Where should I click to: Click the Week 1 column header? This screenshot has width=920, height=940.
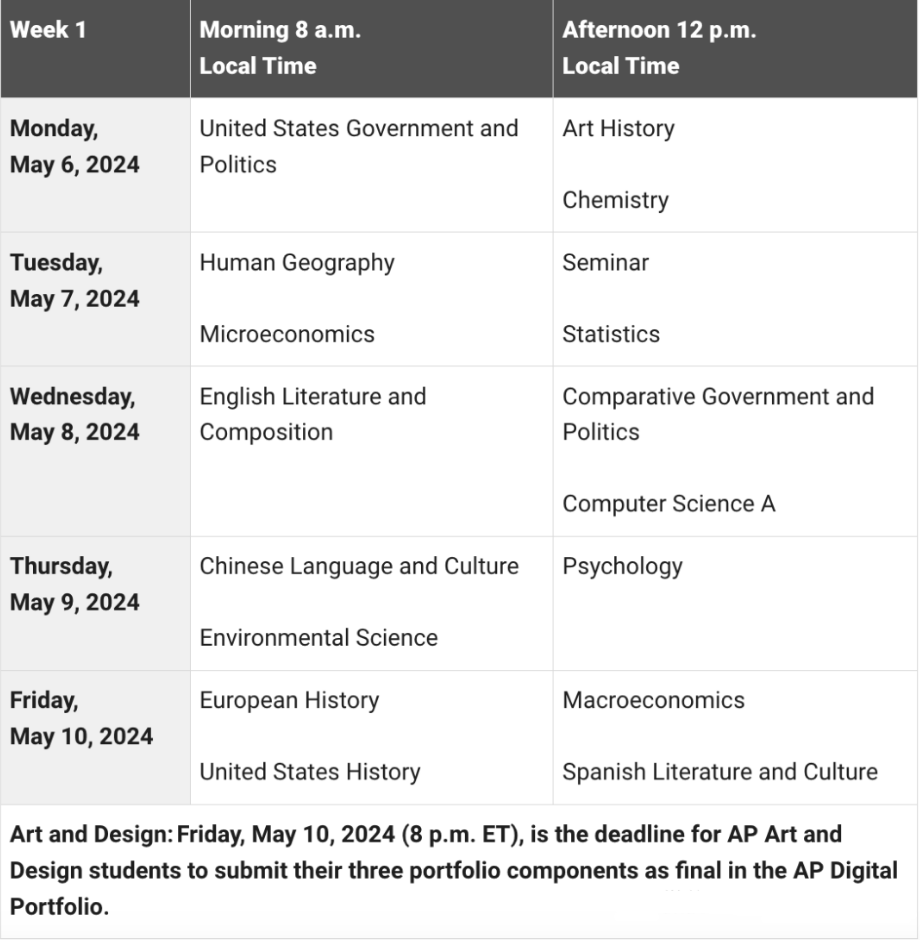(48, 30)
